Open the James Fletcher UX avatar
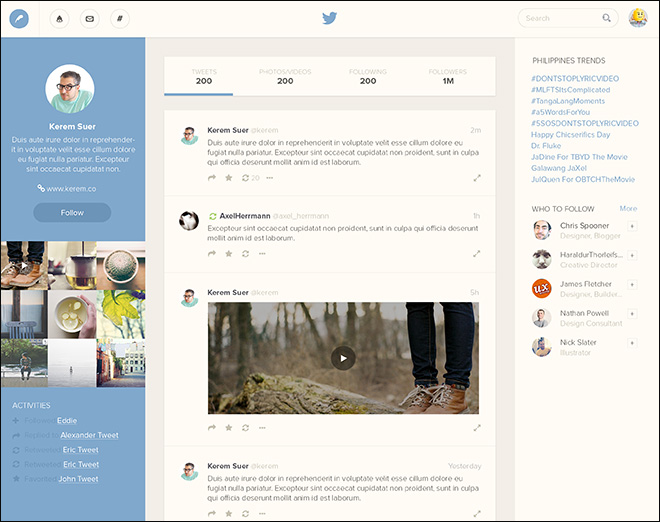This screenshot has width=660, height=522. tap(542, 288)
